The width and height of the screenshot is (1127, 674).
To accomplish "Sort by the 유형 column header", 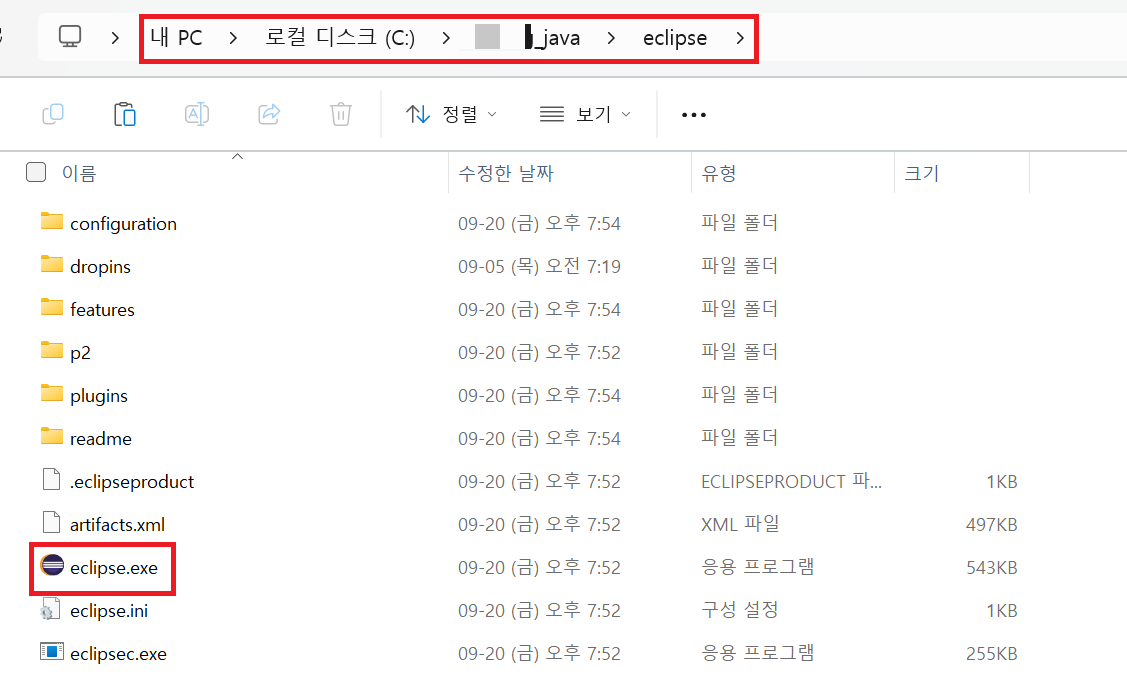I will coord(719,173).
